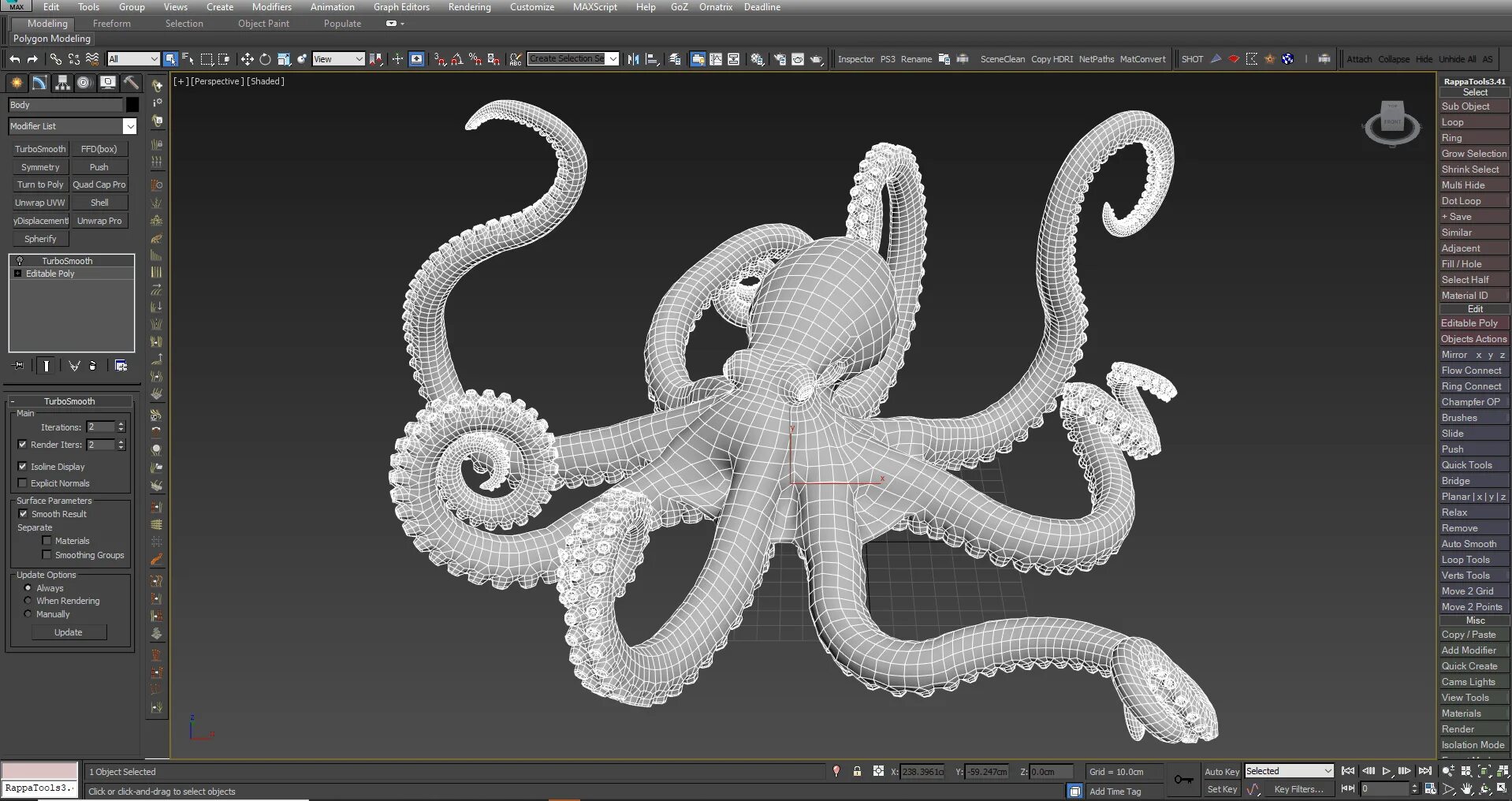Click the black object color swatch

[x=132, y=105]
